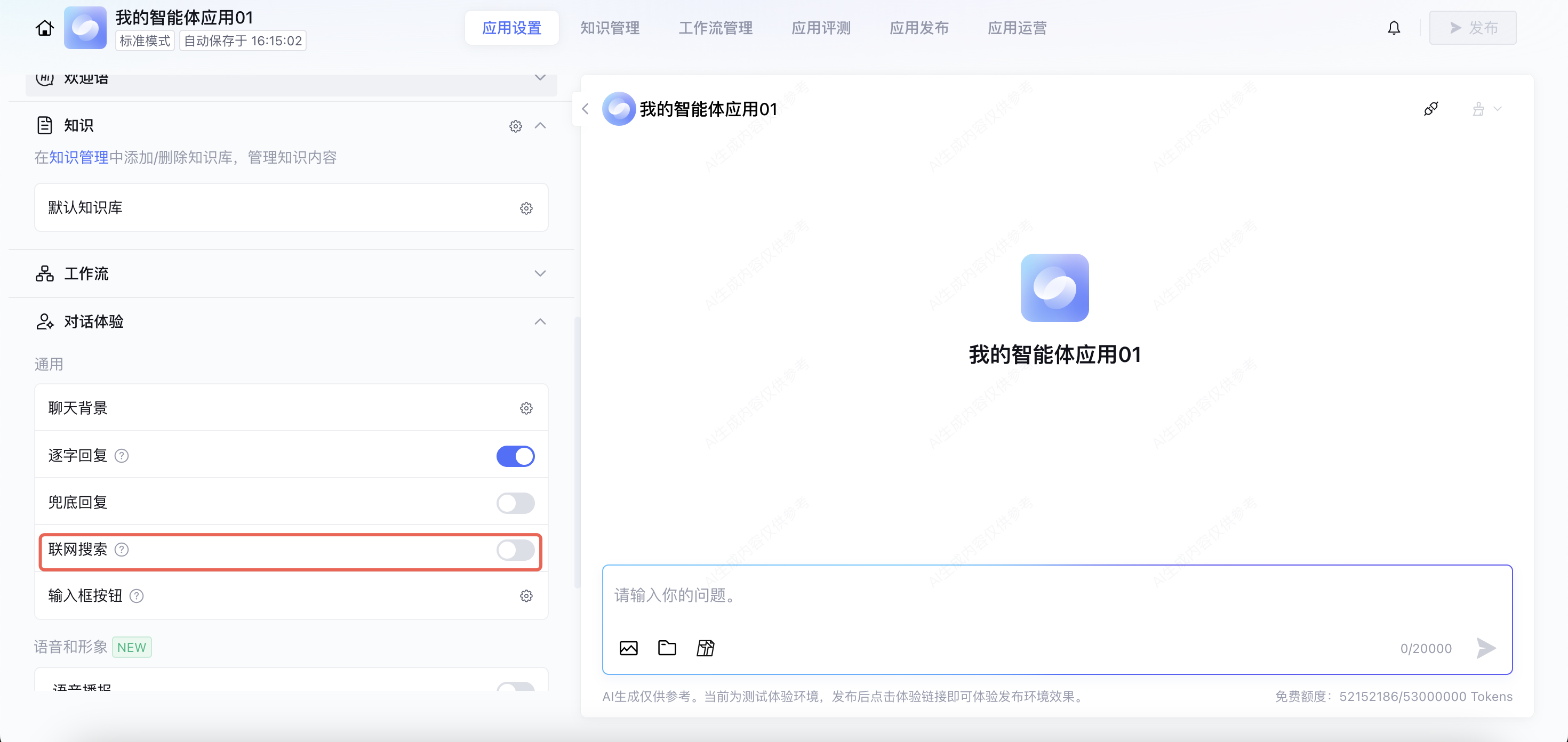Open 默认知识库 settings gear
The image size is (1568, 742).
(x=526, y=208)
